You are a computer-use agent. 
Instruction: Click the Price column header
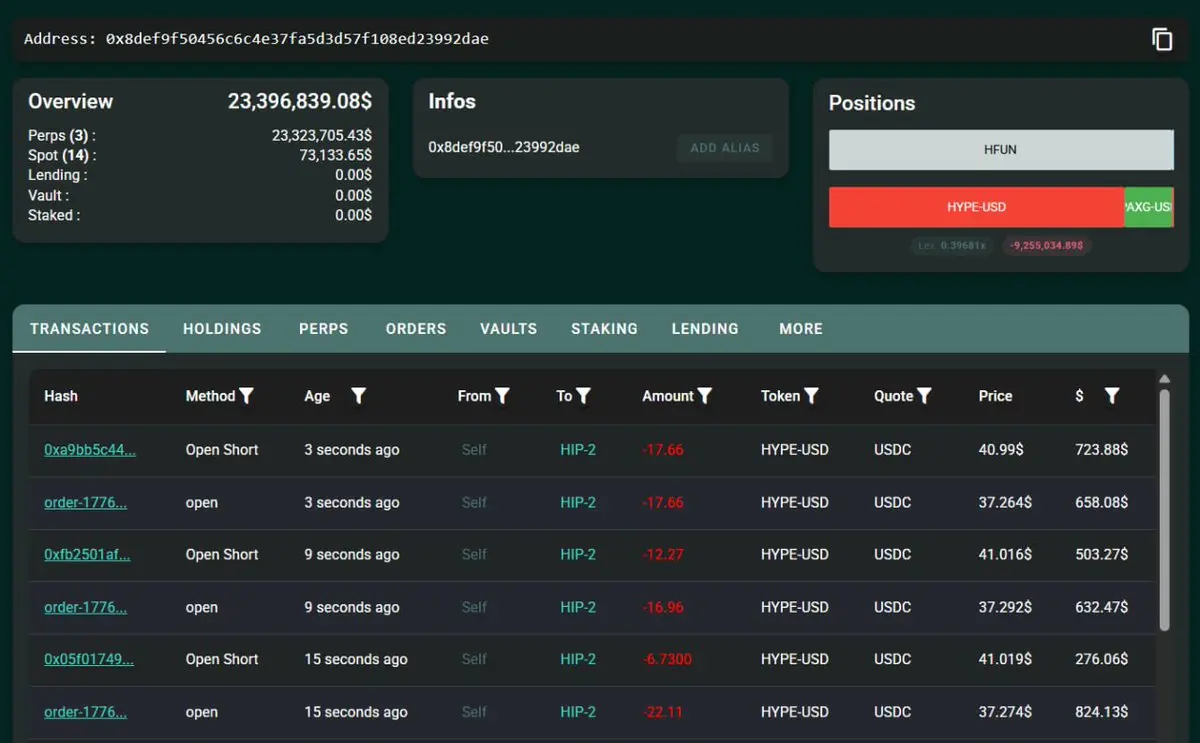coord(995,396)
